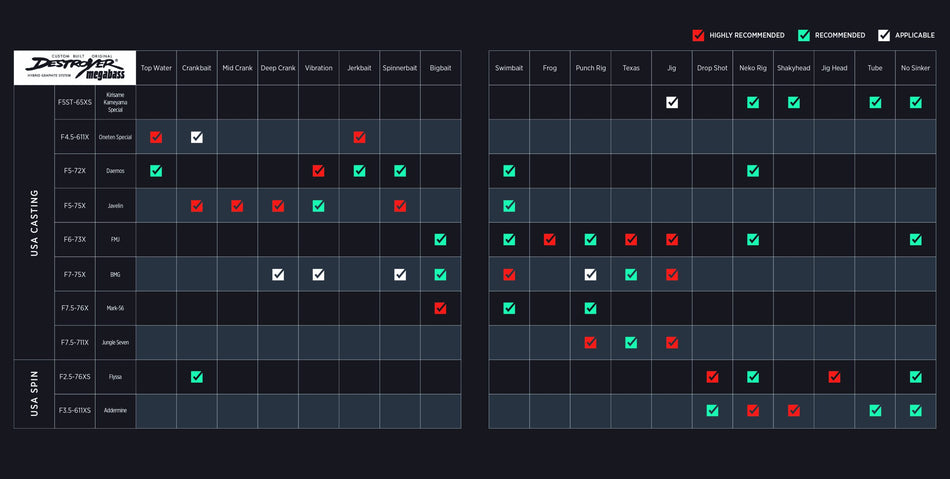
Task: Select the Mid Crank checkmark in the Javelin row
Action: 237,206
